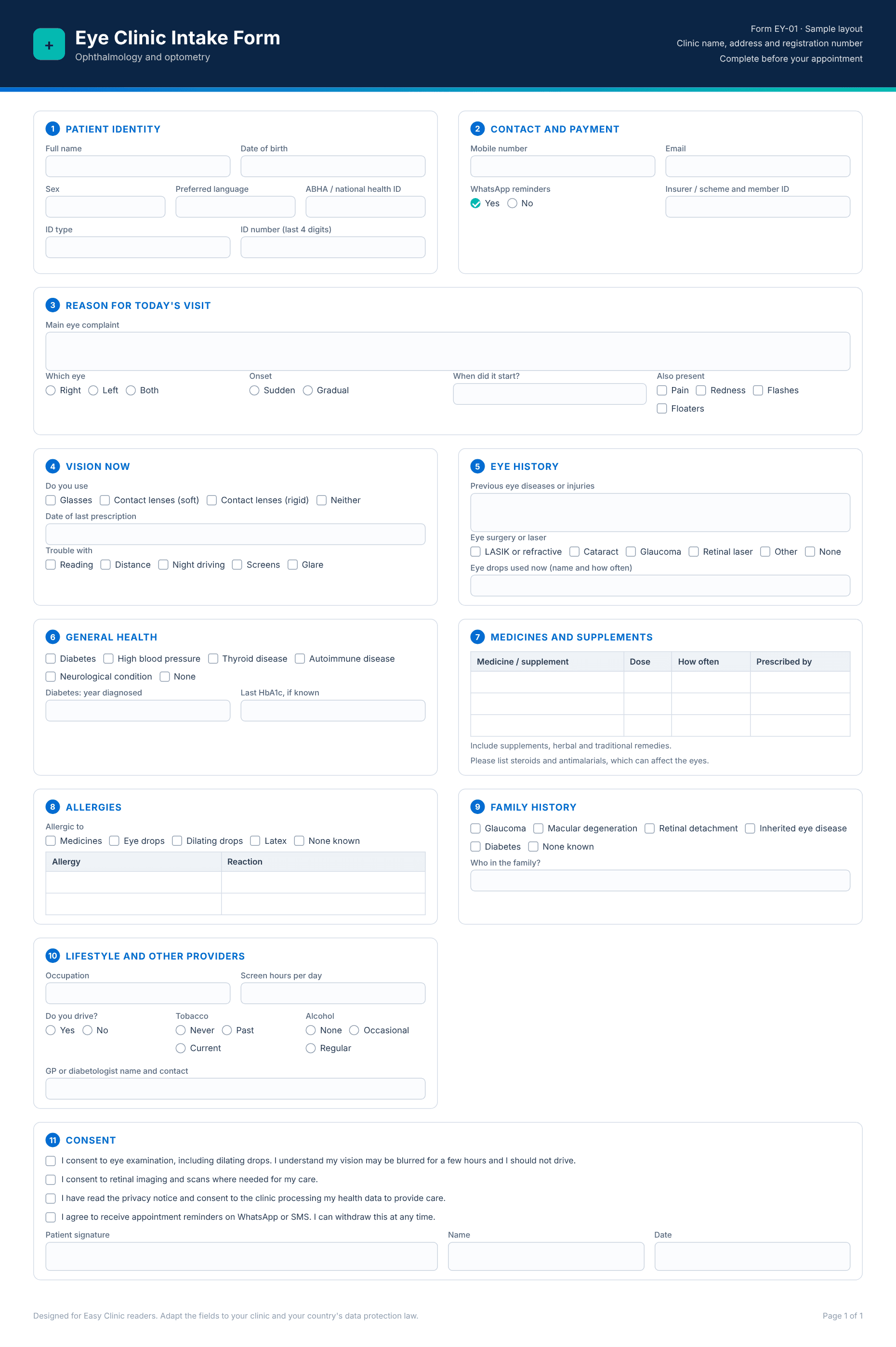Choose Current for Tobacco

point(181,1049)
